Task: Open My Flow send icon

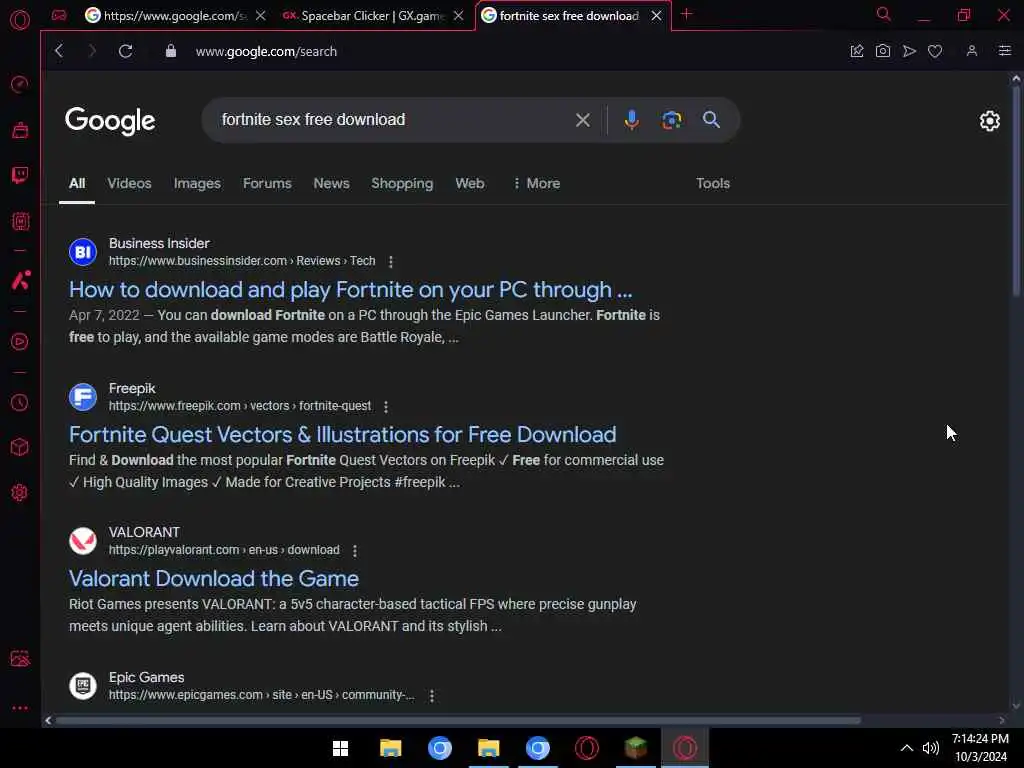Action: pyautogui.click(x=909, y=51)
